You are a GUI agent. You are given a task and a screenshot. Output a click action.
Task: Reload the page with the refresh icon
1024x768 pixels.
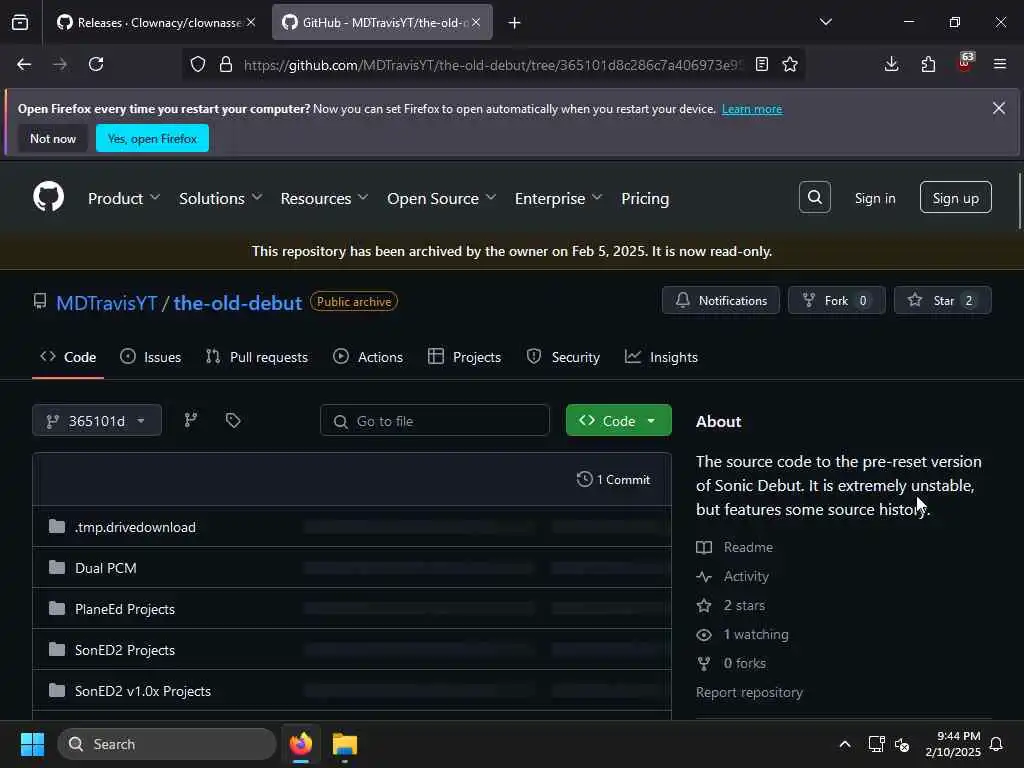pos(96,64)
